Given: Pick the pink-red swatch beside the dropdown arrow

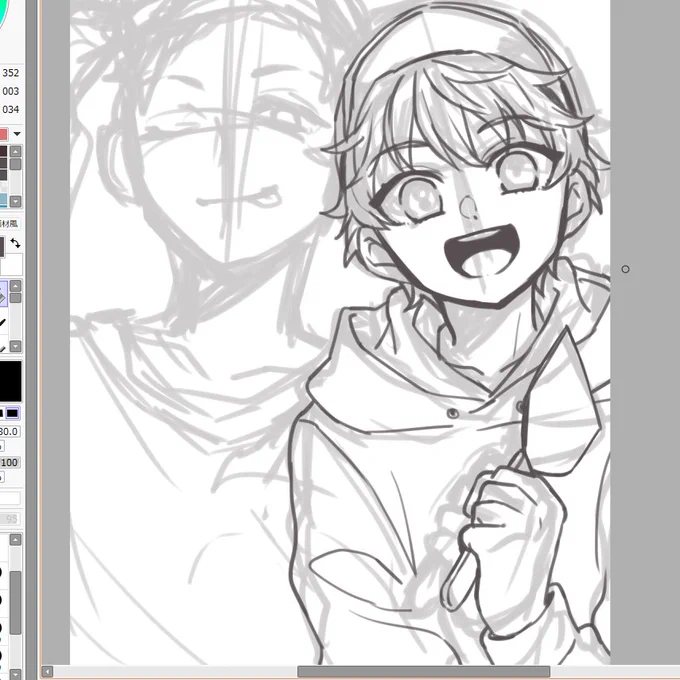Looking at the screenshot, I should tap(3, 134).
